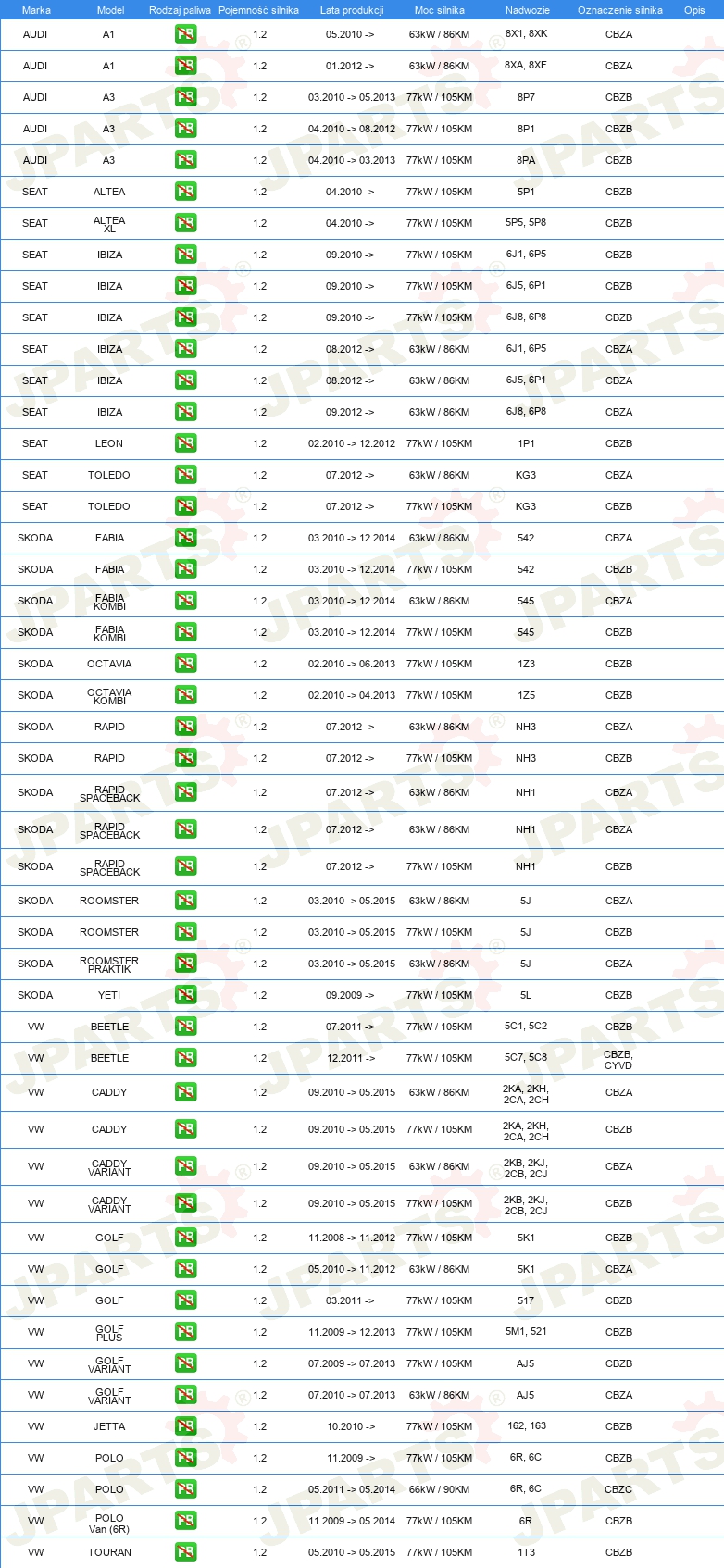Click body code cell 1P1

coord(526,443)
